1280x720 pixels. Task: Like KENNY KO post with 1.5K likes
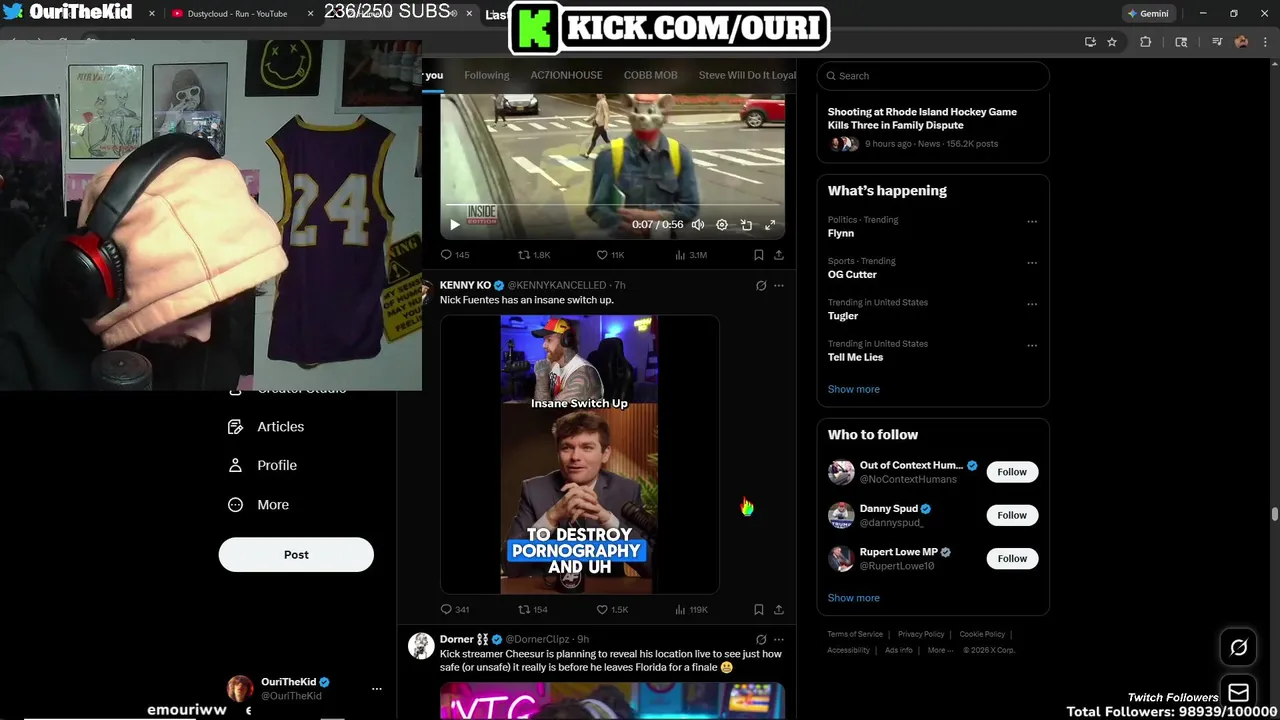(x=612, y=609)
